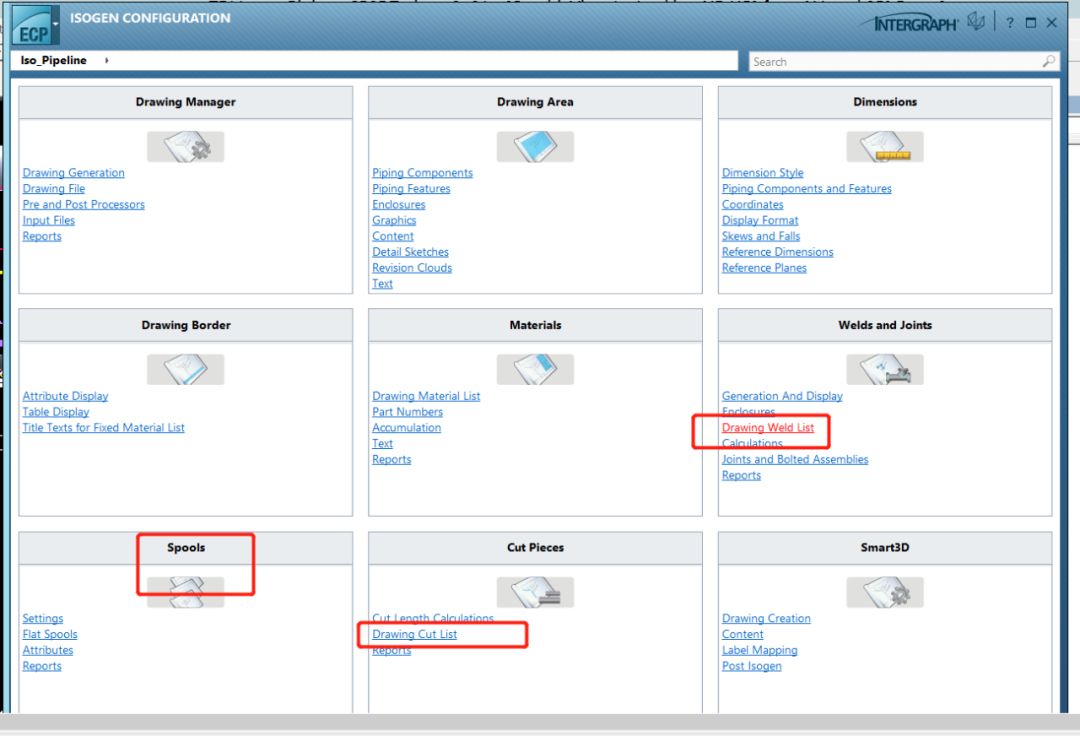Open Content under Drawing Area
The width and height of the screenshot is (1080, 736).
click(393, 236)
